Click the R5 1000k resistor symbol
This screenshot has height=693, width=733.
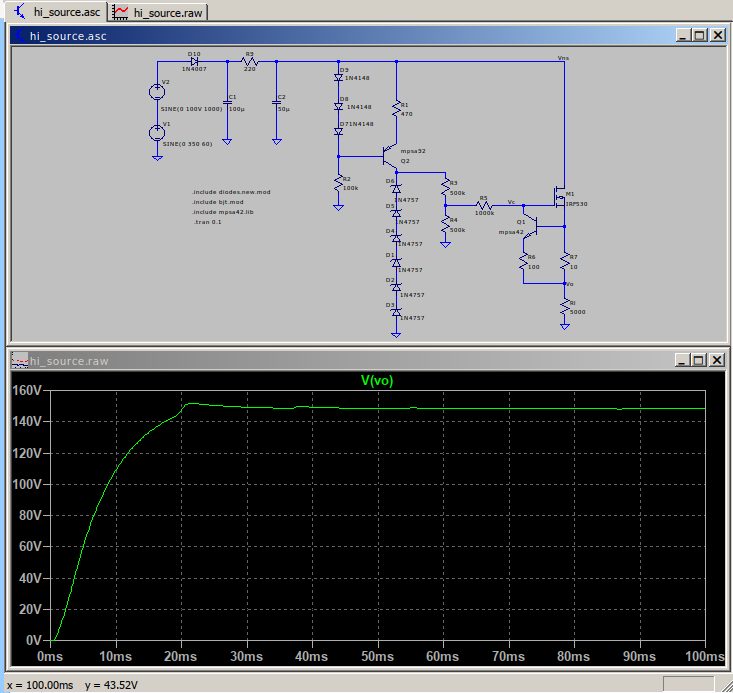[x=484, y=205]
